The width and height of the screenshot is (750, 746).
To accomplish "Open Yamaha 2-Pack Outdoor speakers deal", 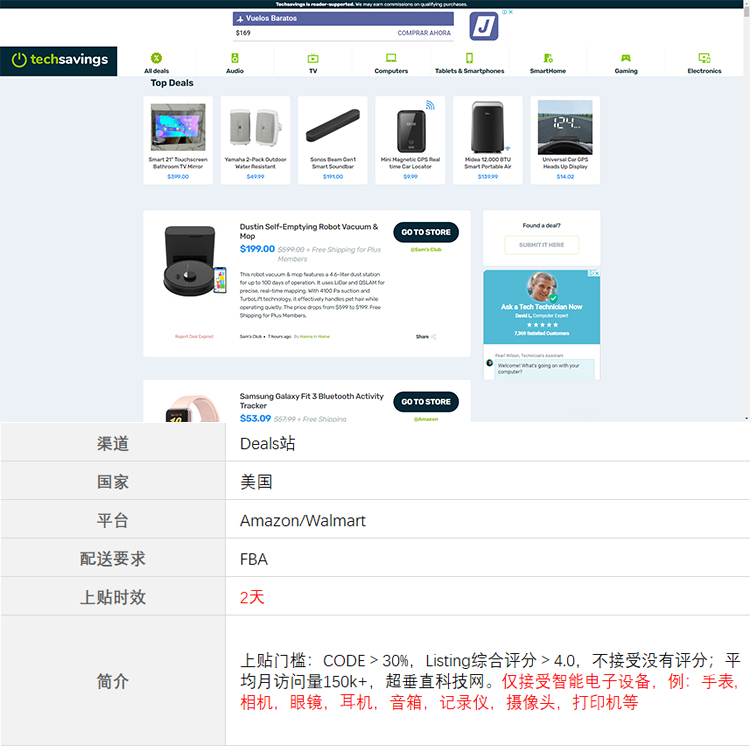I will coord(255,140).
